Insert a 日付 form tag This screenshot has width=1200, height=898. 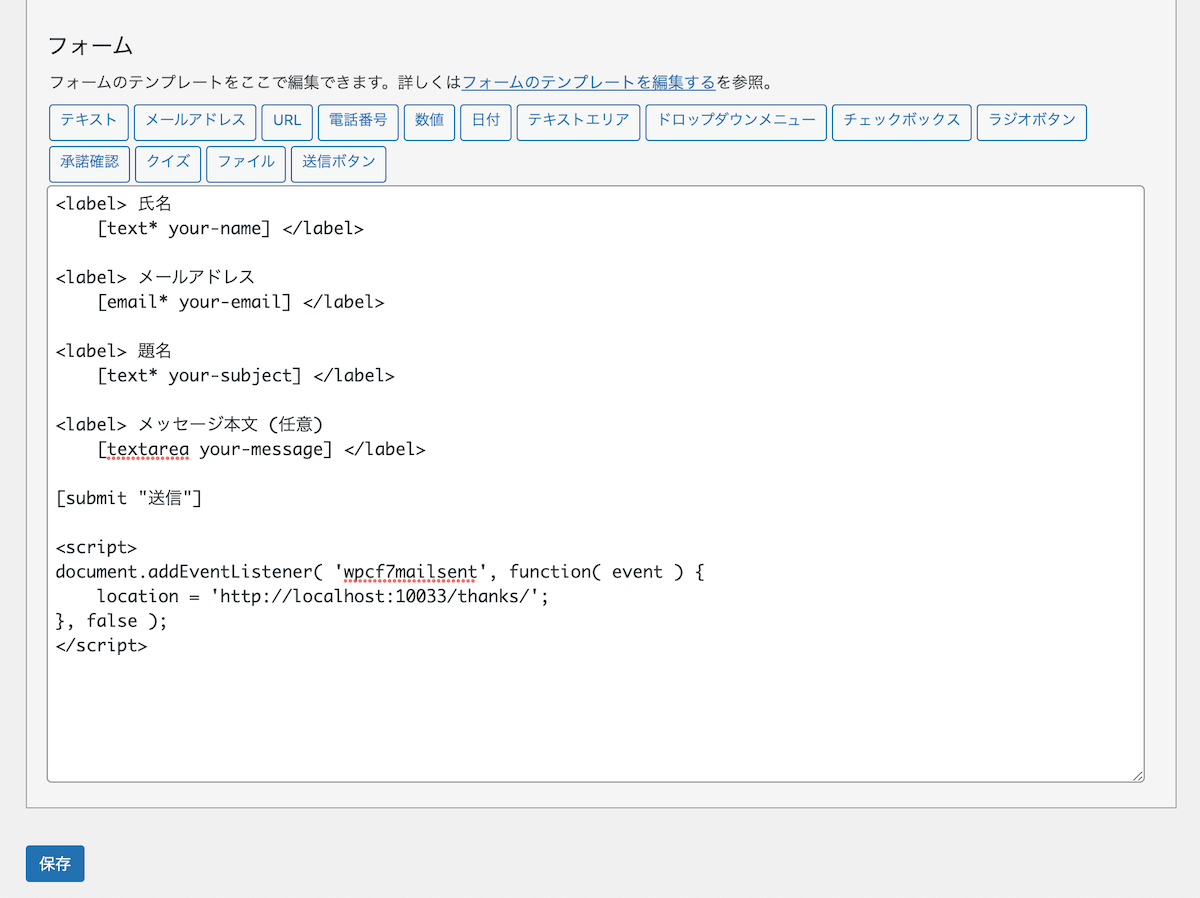[x=485, y=122]
